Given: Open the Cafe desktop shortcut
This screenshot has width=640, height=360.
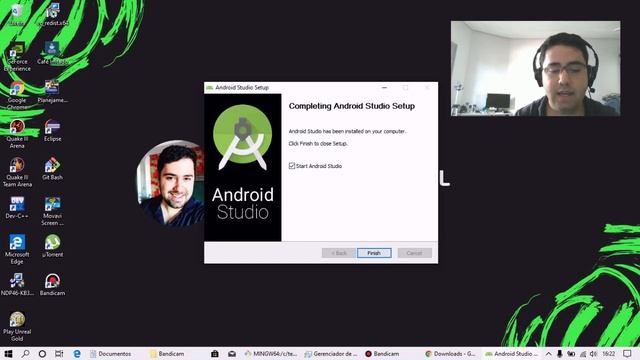Looking at the screenshot, I should click(52, 53).
